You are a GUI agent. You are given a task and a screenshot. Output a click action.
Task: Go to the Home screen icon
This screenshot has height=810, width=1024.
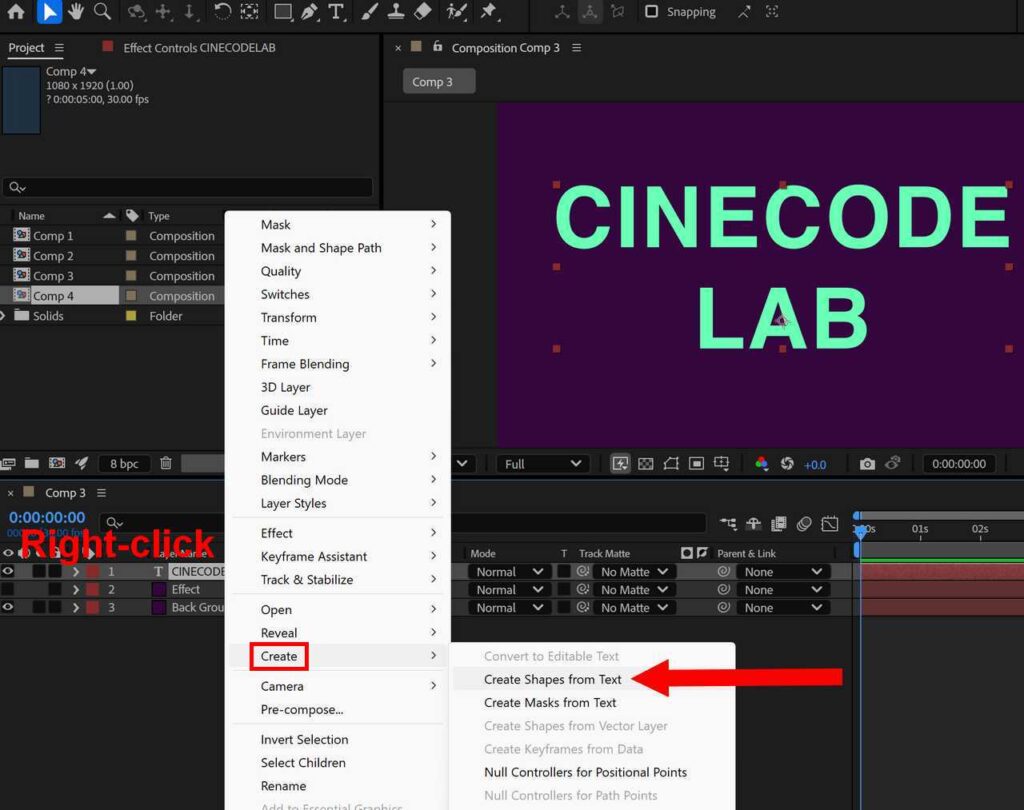[16, 12]
